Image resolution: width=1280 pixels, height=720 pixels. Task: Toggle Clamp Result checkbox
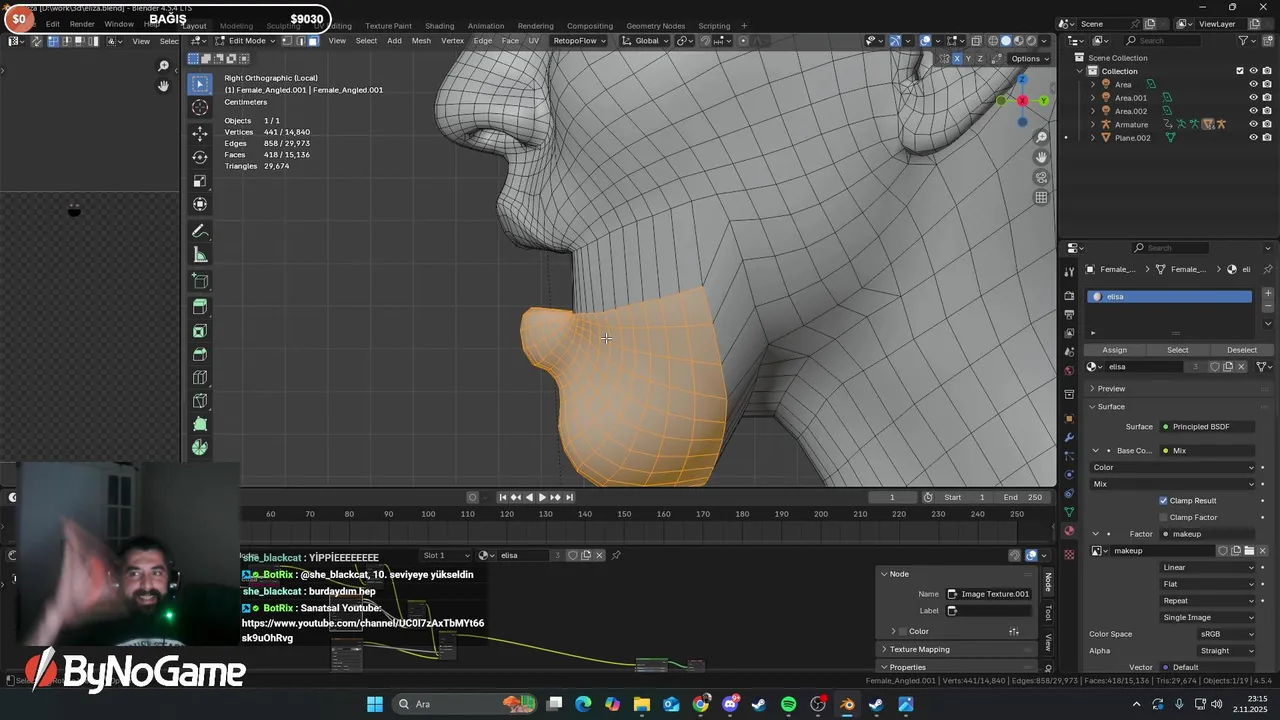coord(1163,500)
